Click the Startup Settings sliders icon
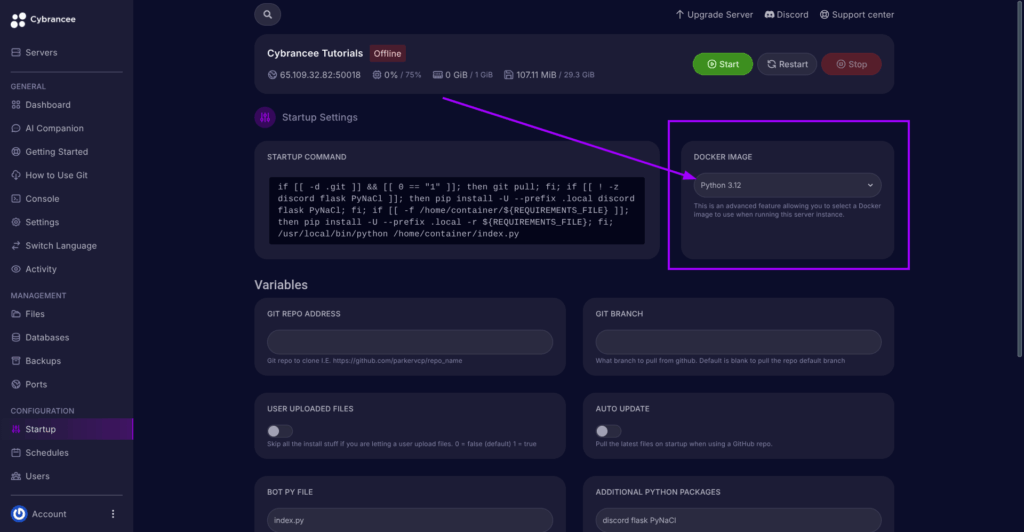The image size is (1024, 532). tap(264, 117)
